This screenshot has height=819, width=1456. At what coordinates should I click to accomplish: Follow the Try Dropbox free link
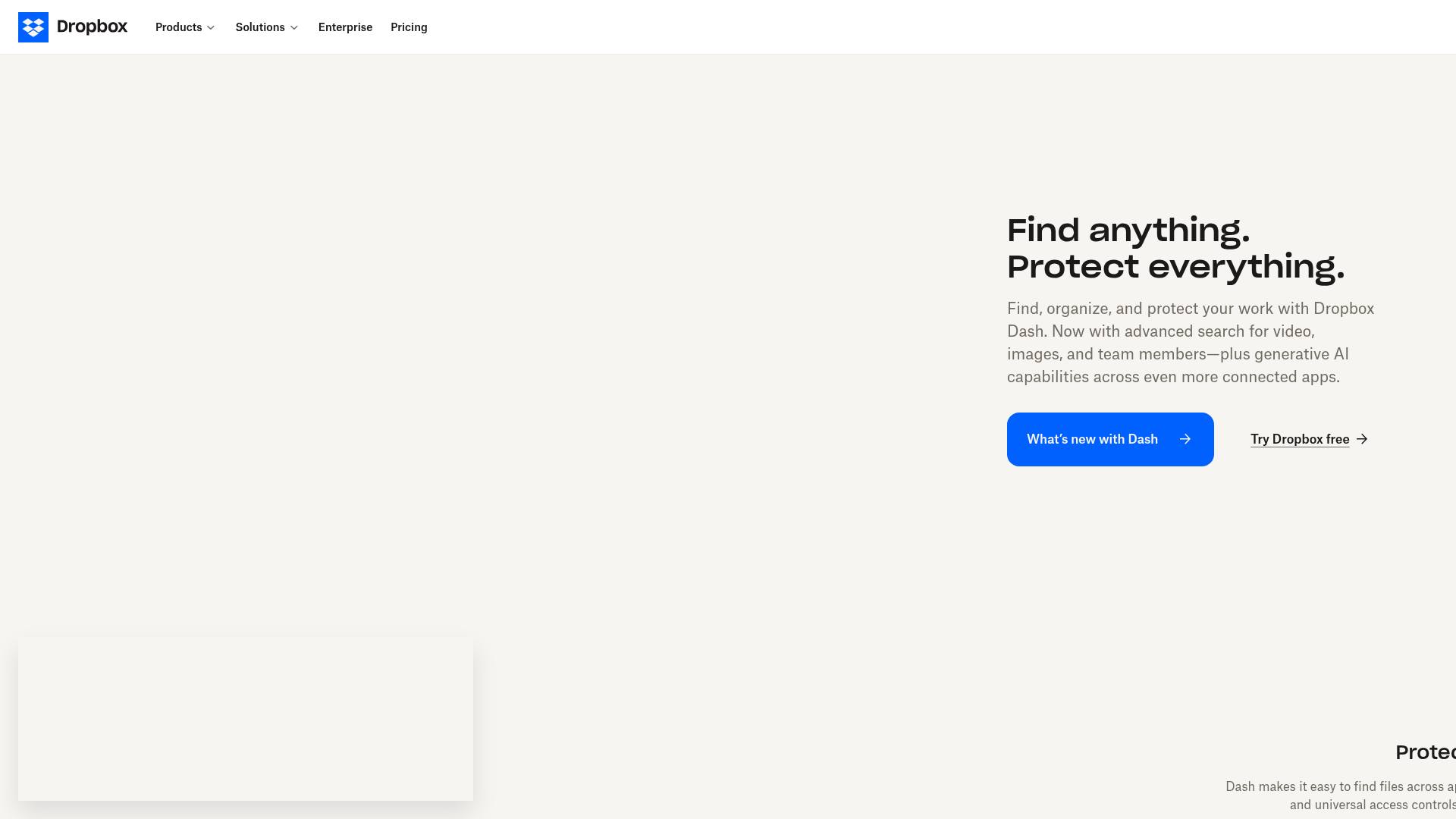[1299, 439]
